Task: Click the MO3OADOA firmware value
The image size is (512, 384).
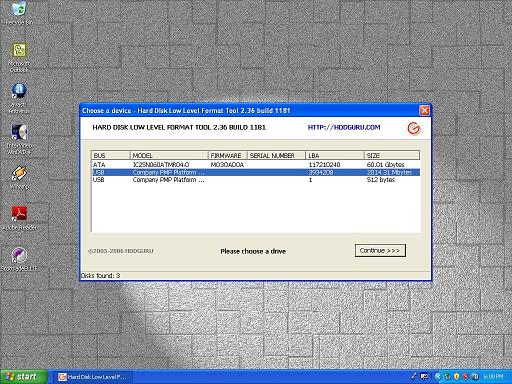Action: pos(227,165)
